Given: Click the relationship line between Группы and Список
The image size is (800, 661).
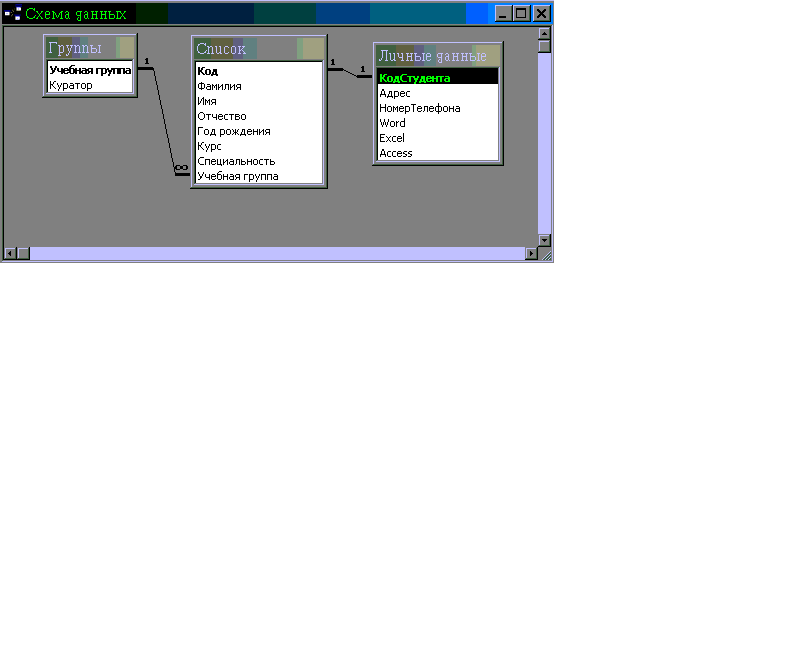Looking at the screenshot, I should click(x=164, y=121).
